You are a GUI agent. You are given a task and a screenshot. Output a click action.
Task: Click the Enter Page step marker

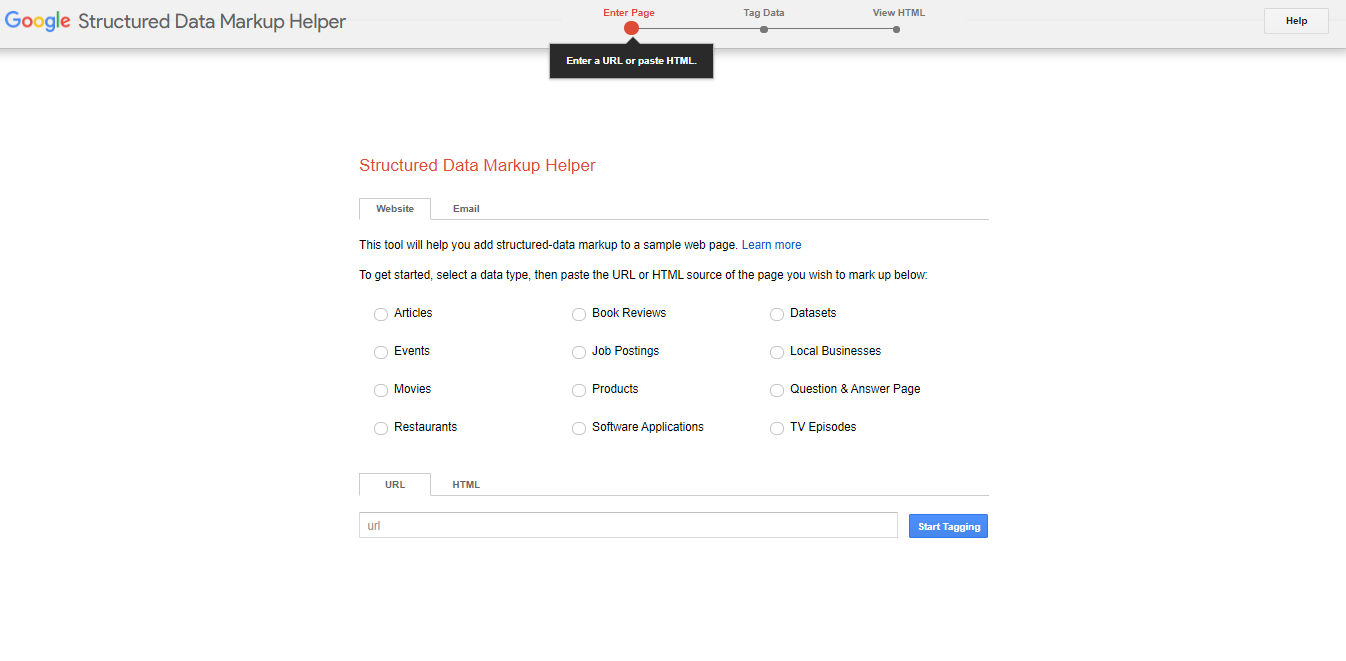[x=631, y=28]
